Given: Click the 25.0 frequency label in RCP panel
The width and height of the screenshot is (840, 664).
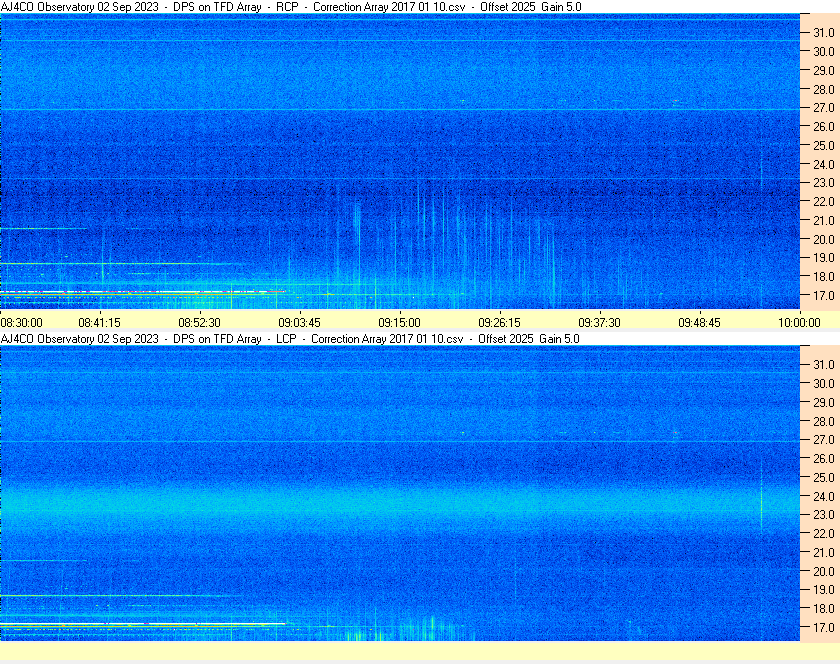Looking at the screenshot, I should click(824, 145).
